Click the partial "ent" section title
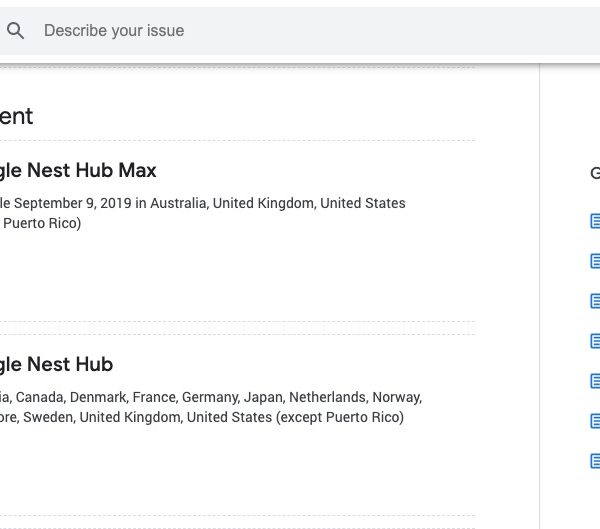 (17, 116)
